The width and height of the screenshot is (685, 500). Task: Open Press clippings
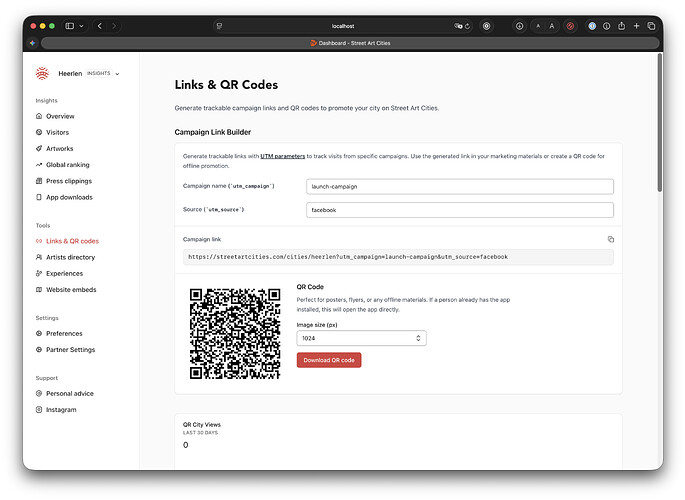(68, 181)
